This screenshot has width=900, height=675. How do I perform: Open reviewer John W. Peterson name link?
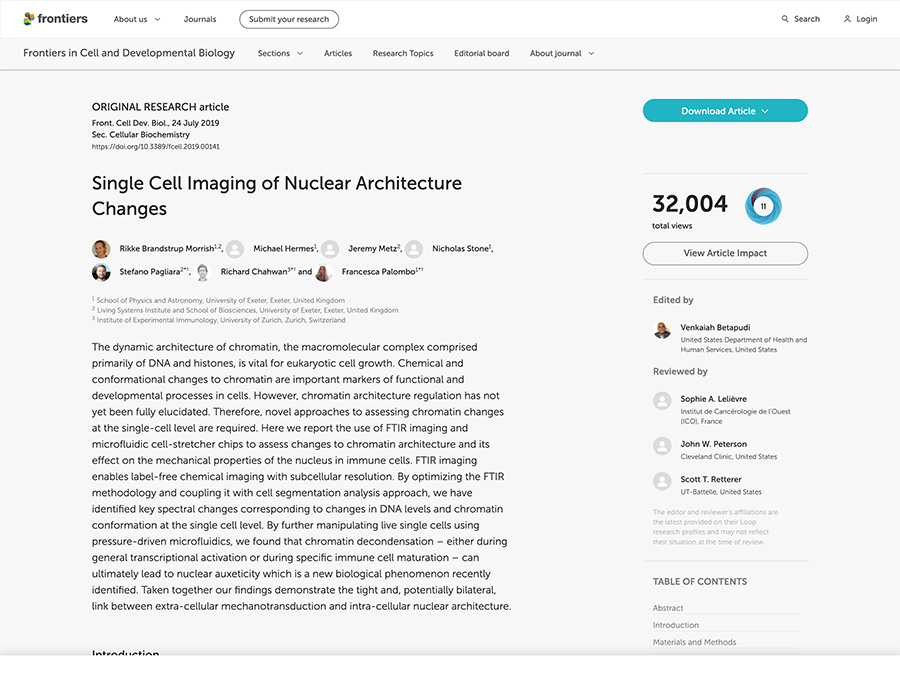tap(713, 444)
